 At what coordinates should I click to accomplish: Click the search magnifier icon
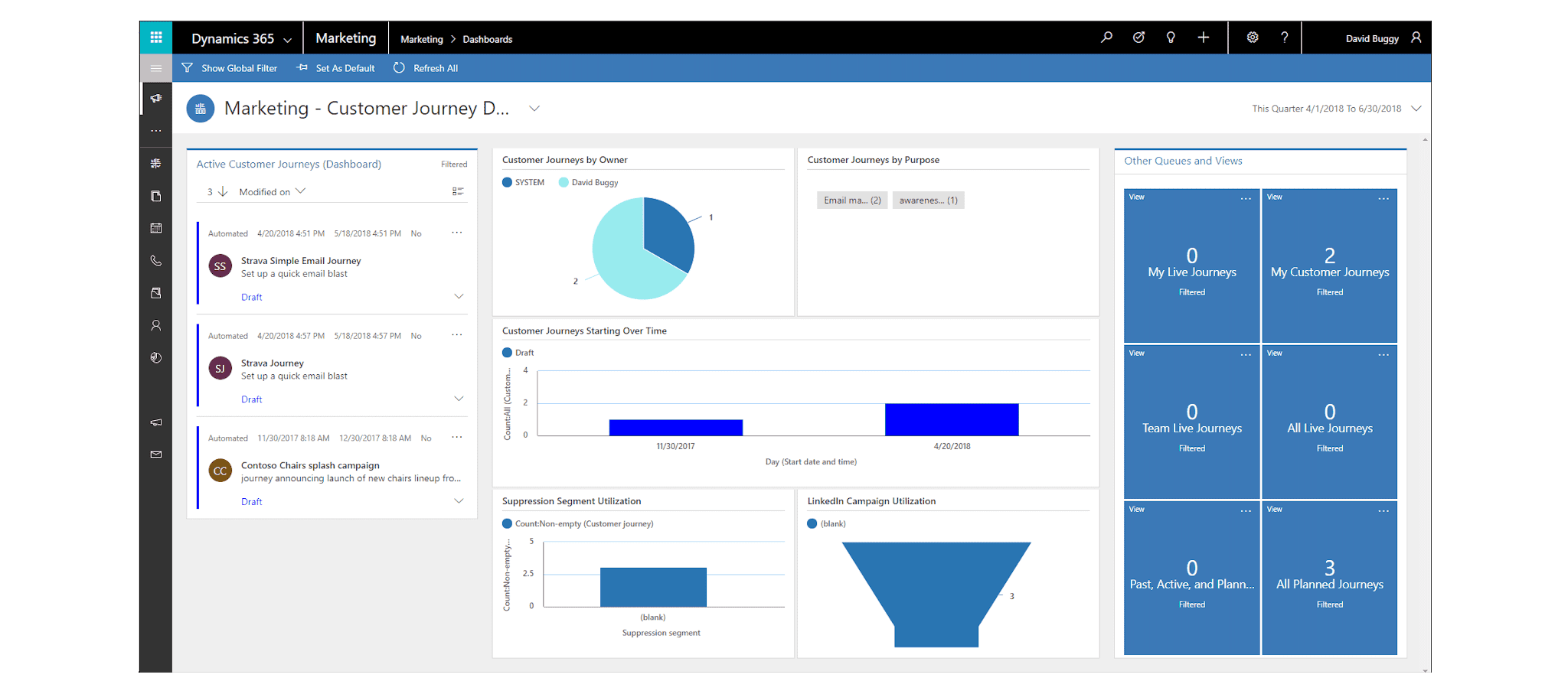pos(1106,37)
